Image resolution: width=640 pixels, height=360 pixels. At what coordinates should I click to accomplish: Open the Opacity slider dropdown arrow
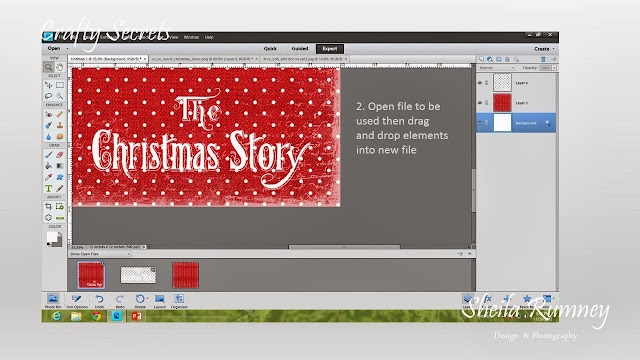(554, 68)
